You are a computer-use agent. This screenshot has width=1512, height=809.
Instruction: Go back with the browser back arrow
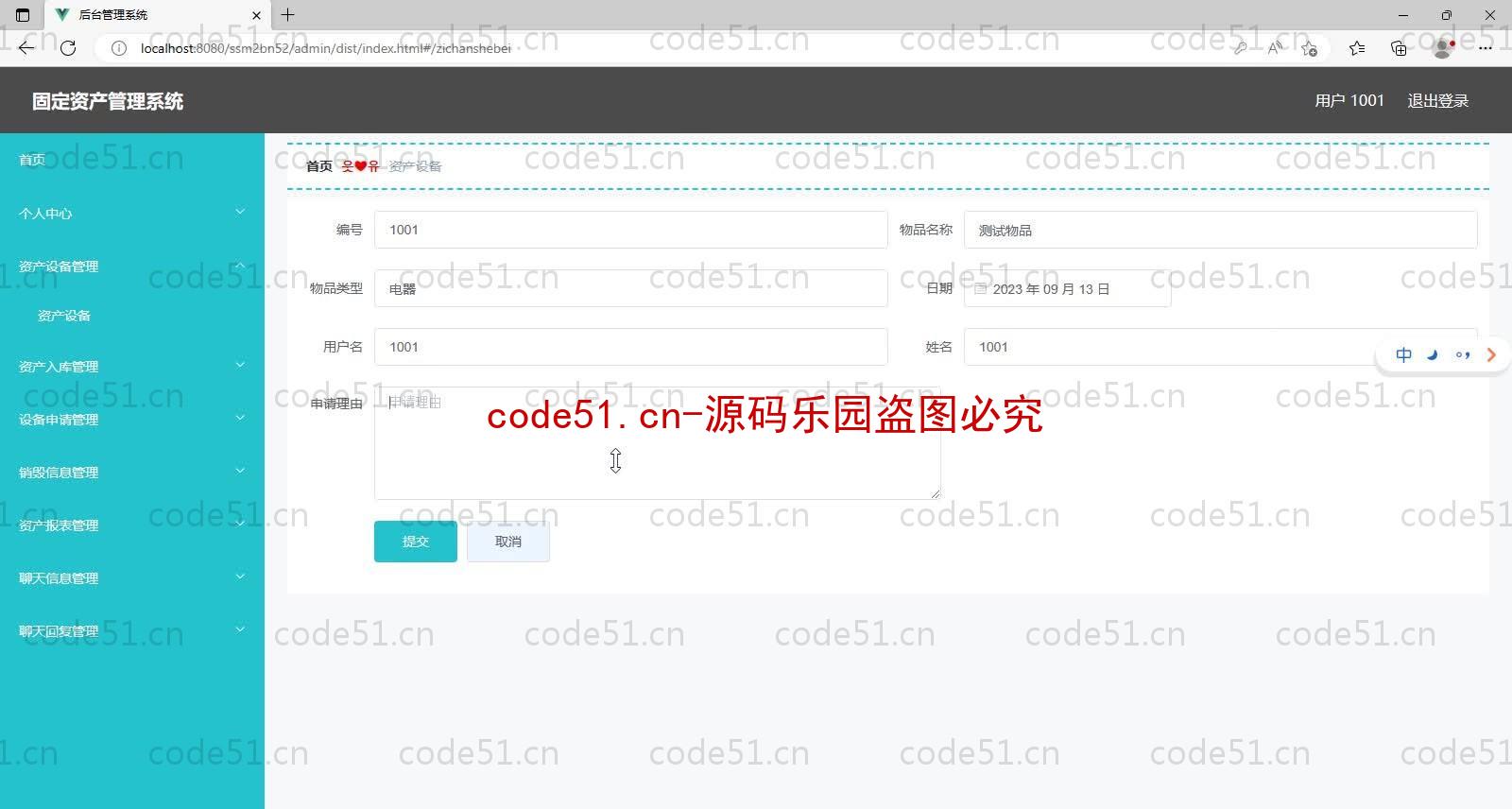coord(26,47)
